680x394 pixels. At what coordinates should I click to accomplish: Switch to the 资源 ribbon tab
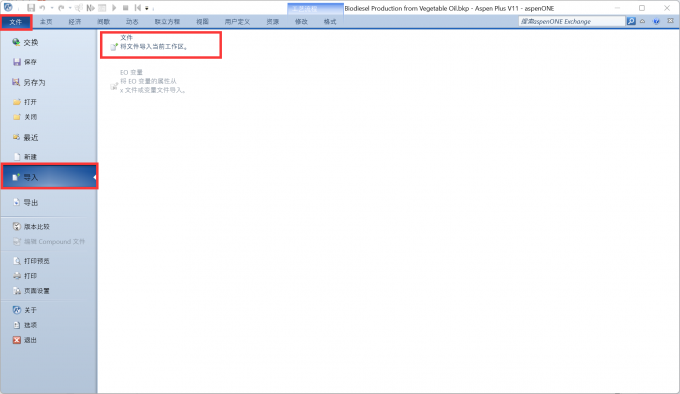[272, 22]
